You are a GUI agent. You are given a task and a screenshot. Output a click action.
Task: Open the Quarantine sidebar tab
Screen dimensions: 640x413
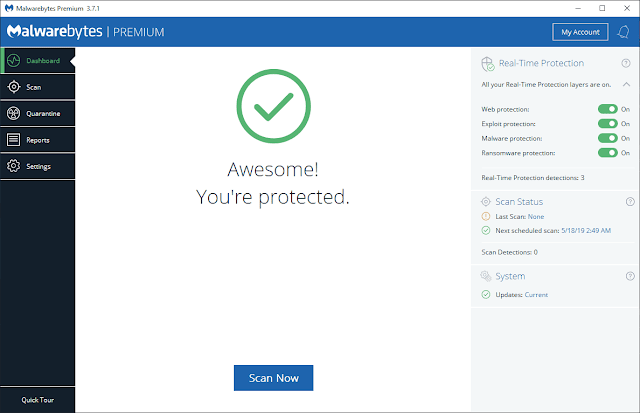[38, 113]
